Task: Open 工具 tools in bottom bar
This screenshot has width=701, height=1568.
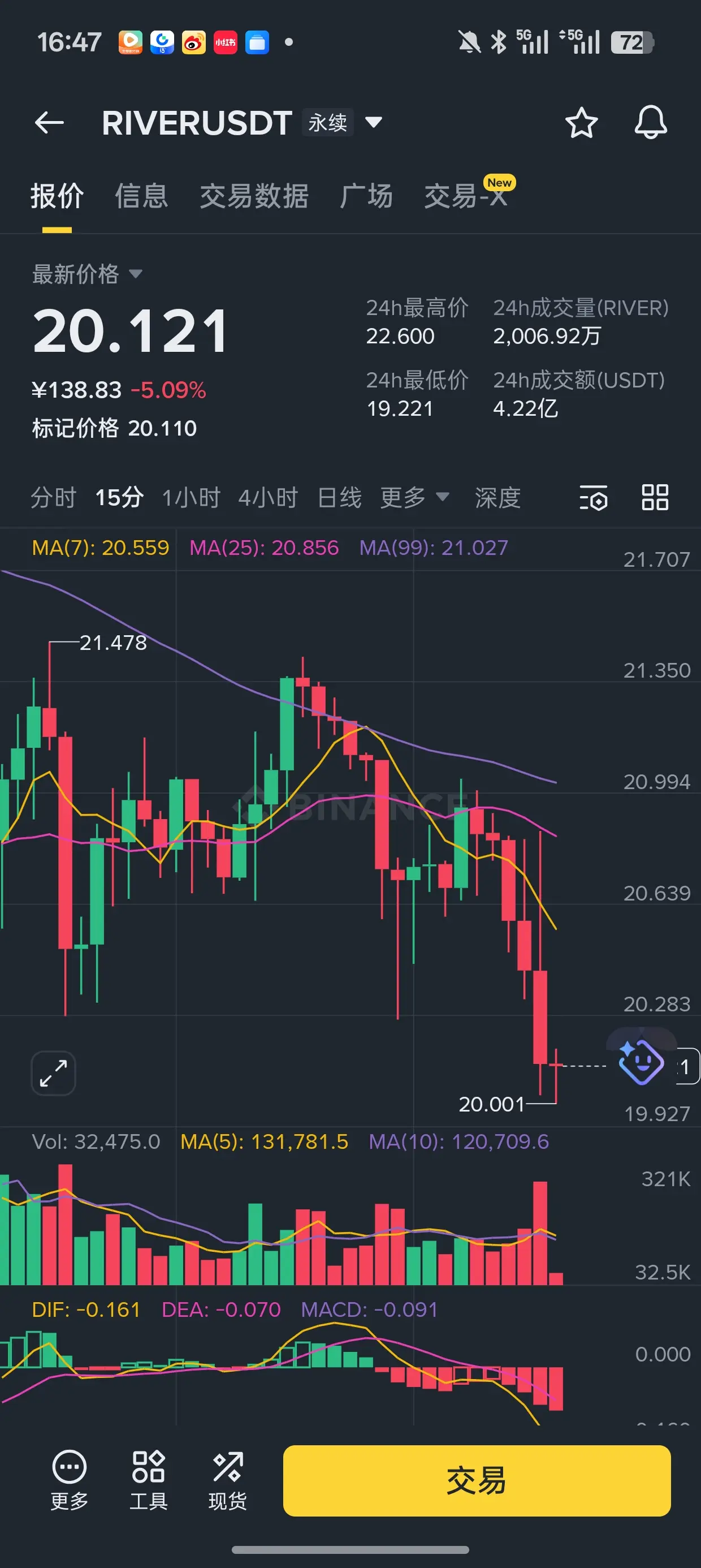Action: (x=149, y=1480)
